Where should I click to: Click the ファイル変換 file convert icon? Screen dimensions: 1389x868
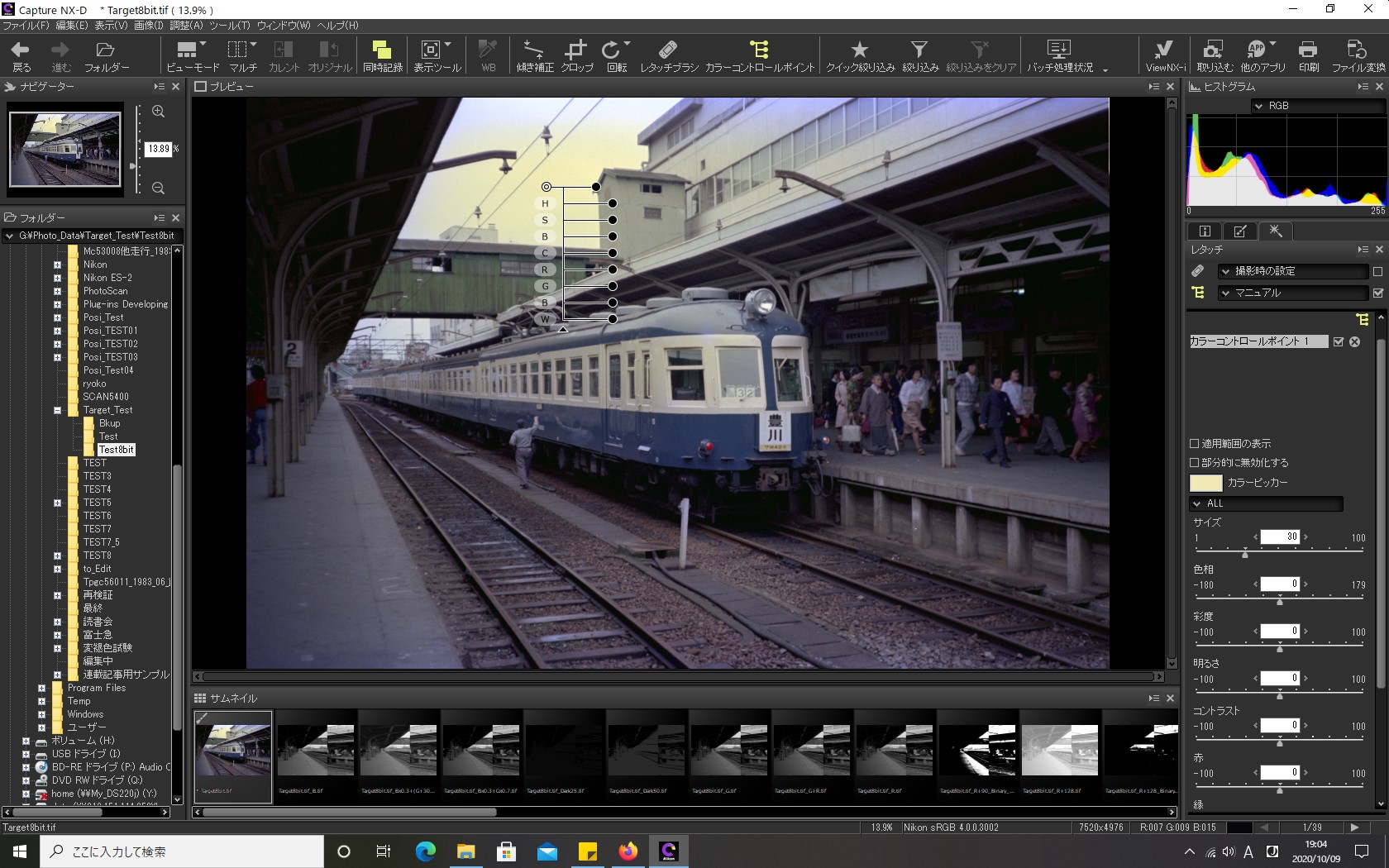tap(1357, 50)
